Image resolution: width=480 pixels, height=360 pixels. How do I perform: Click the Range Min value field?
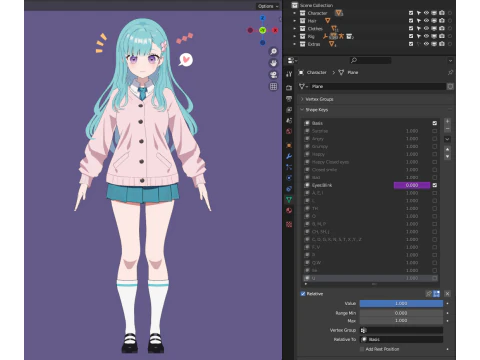point(401,313)
